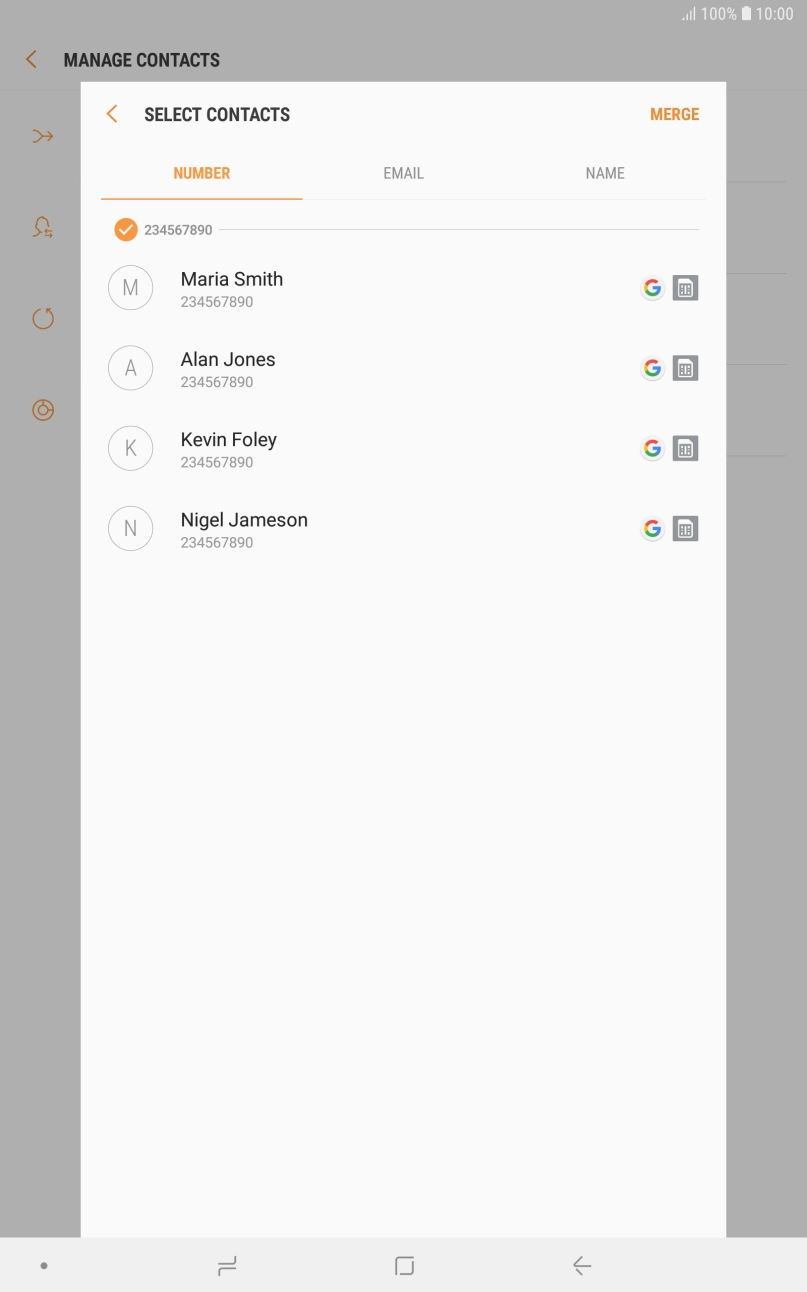
Task: Select the Number tab
Action: pos(202,173)
